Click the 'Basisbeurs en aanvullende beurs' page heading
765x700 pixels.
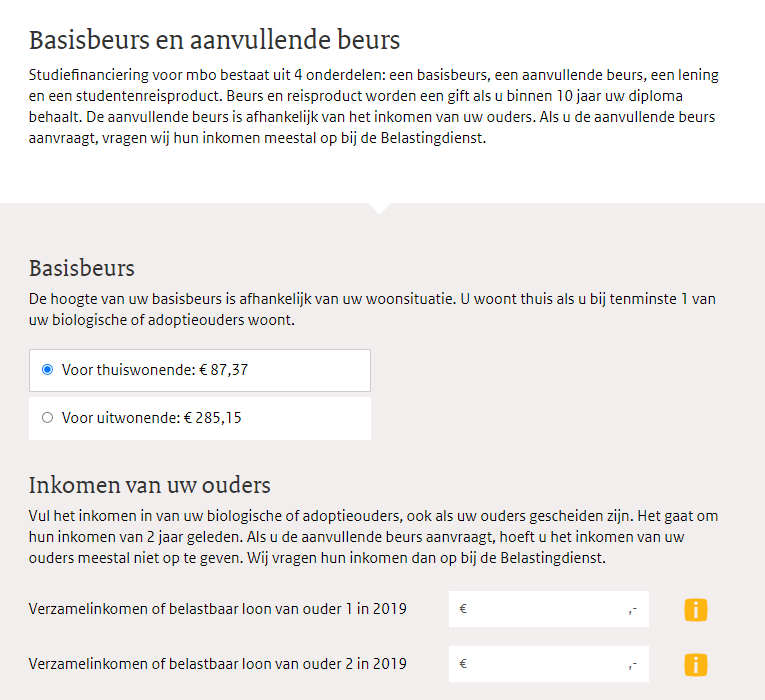click(x=214, y=40)
